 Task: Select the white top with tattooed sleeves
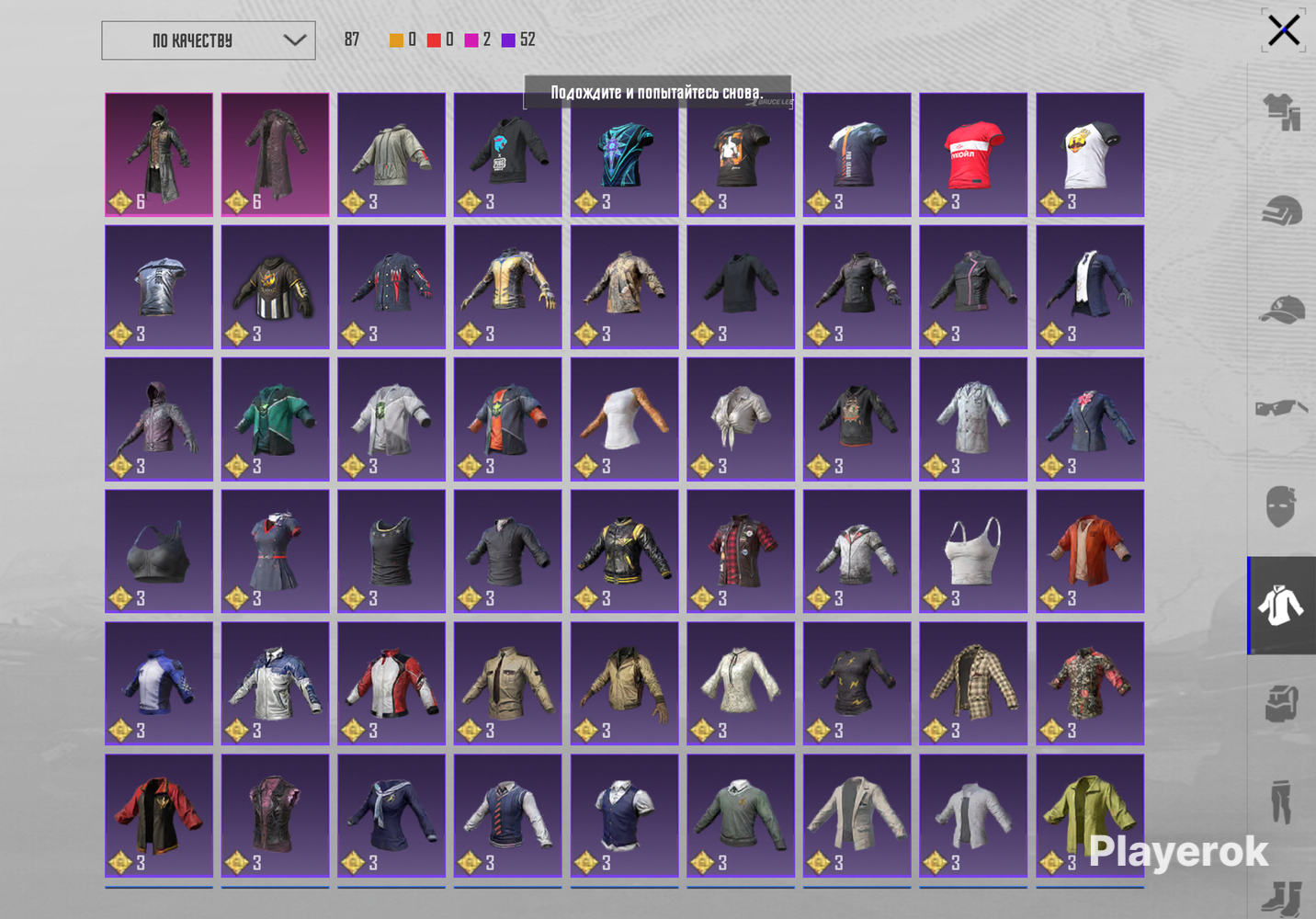click(625, 419)
